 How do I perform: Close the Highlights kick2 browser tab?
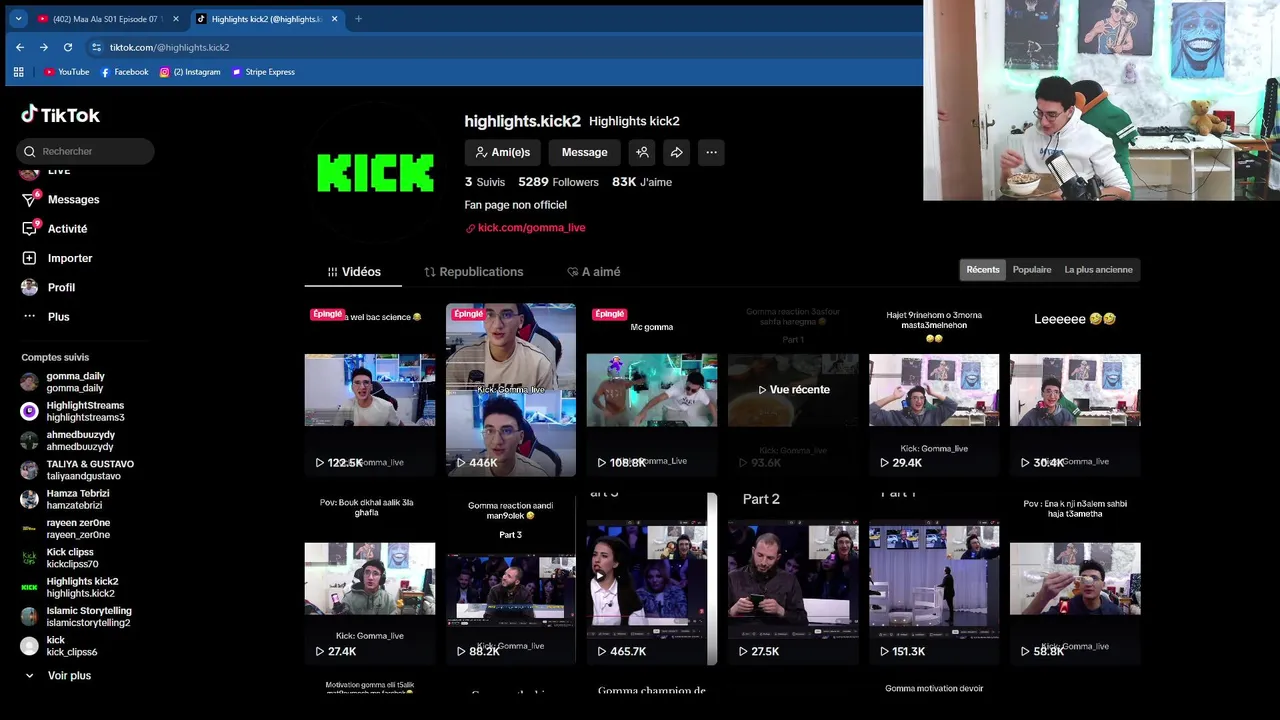334,19
